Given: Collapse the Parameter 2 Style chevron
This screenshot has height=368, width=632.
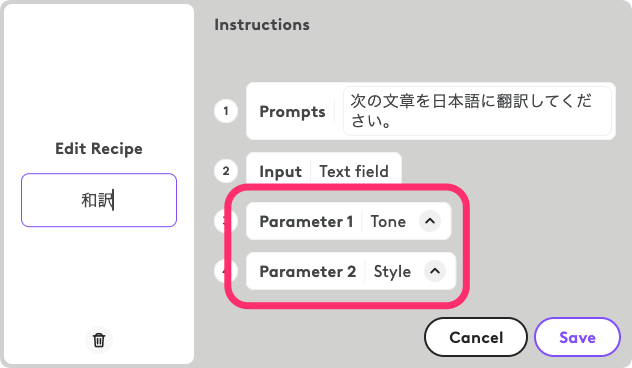Looking at the screenshot, I should coord(435,271).
